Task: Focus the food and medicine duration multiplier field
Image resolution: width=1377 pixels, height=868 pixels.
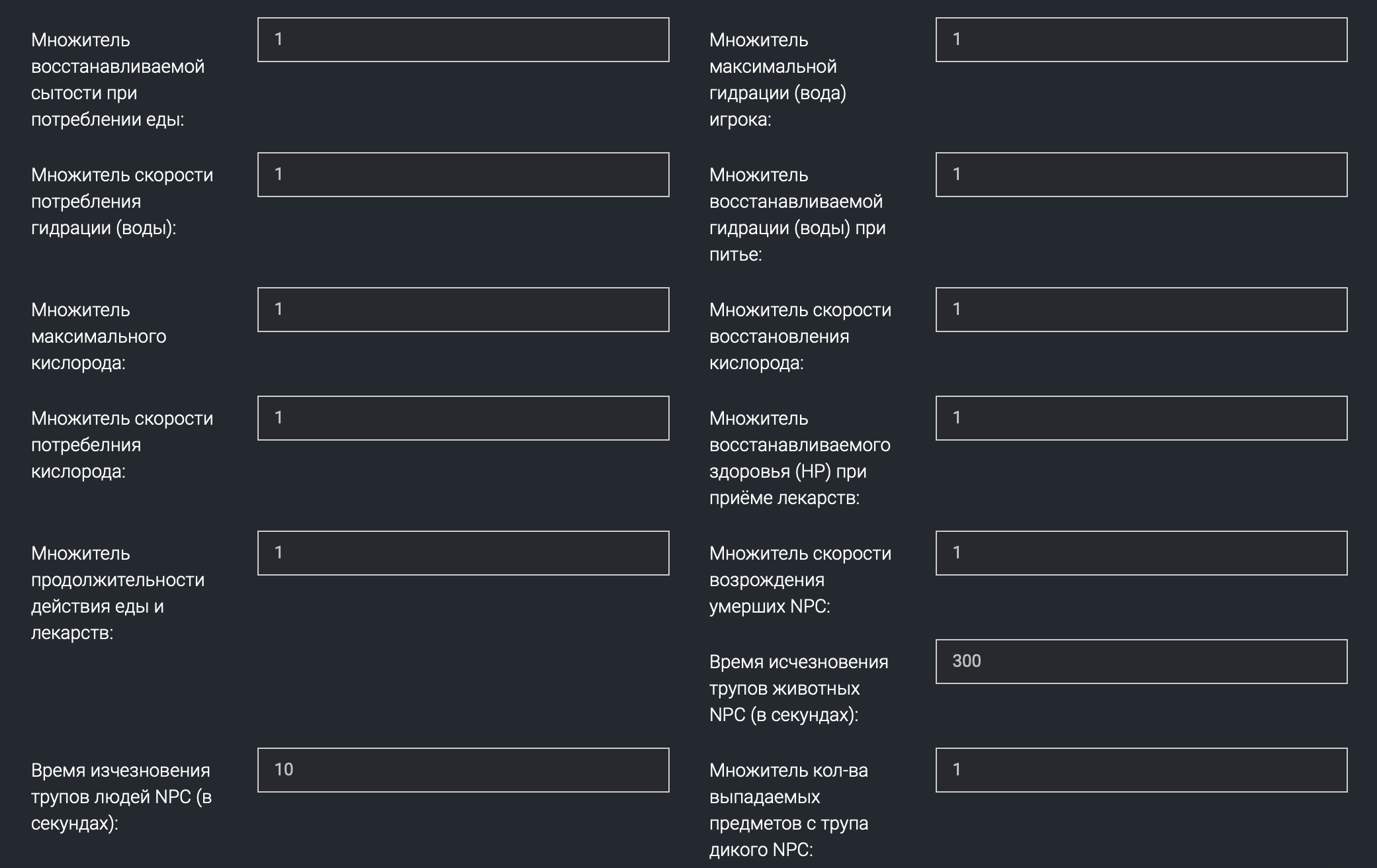Action: click(x=463, y=553)
